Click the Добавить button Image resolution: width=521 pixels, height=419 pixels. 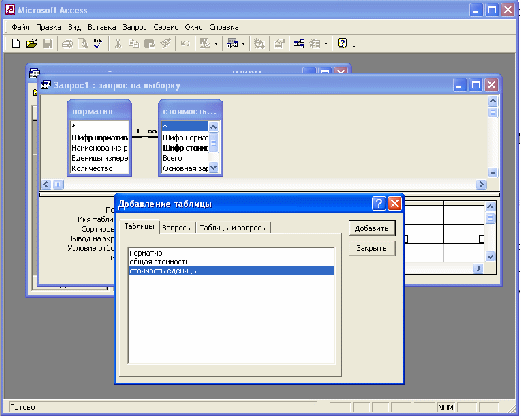click(x=372, y=228)
